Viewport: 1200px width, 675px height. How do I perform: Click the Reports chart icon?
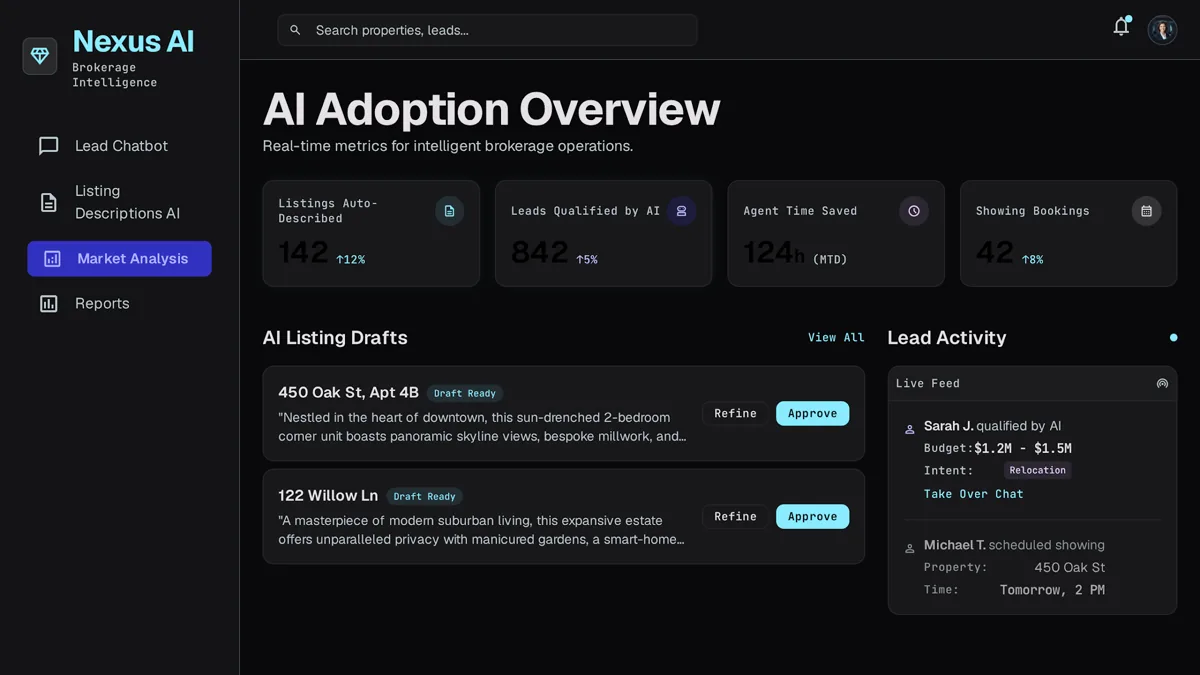(48, 304)
